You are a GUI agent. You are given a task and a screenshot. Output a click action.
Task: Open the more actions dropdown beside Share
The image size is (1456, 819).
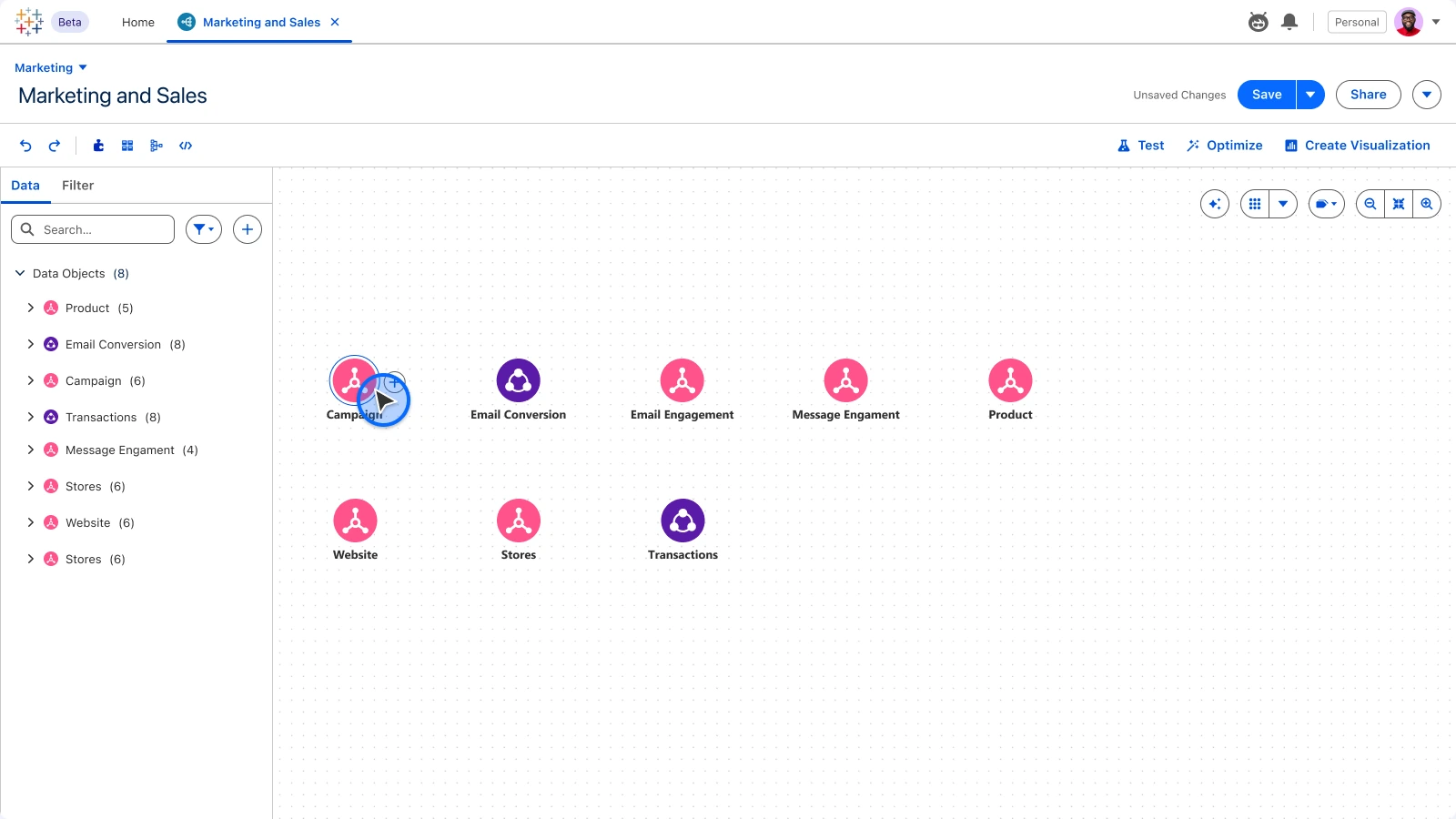(x=1427, y=95)
